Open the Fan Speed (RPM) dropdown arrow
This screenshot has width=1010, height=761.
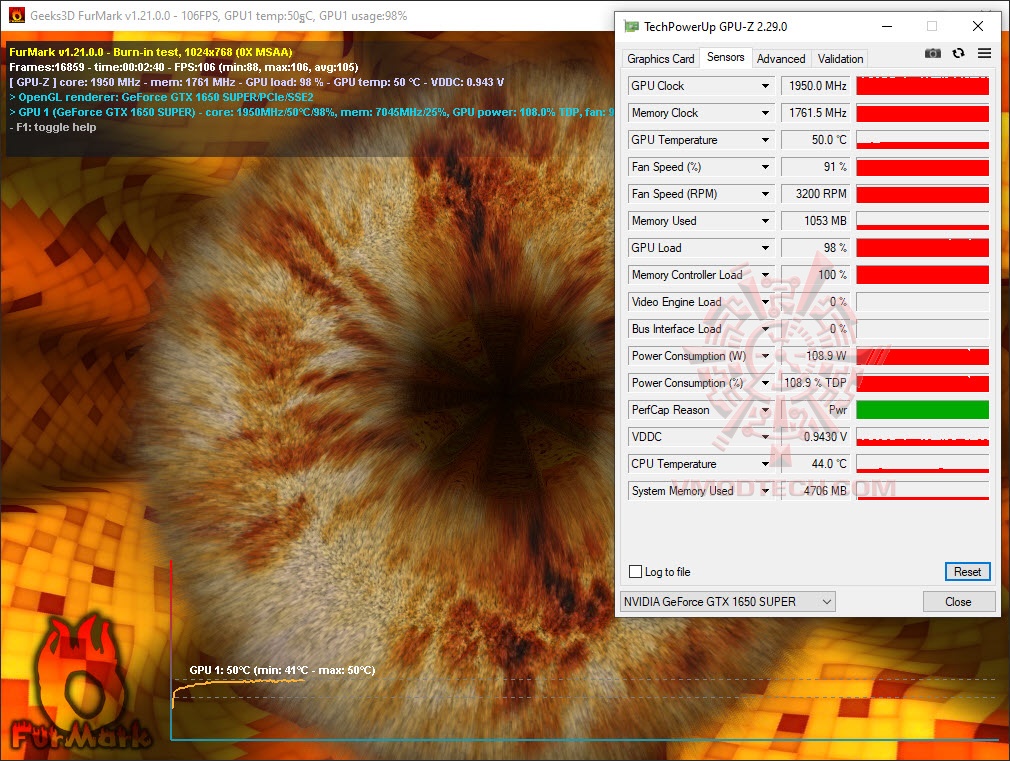pos(765,194)
